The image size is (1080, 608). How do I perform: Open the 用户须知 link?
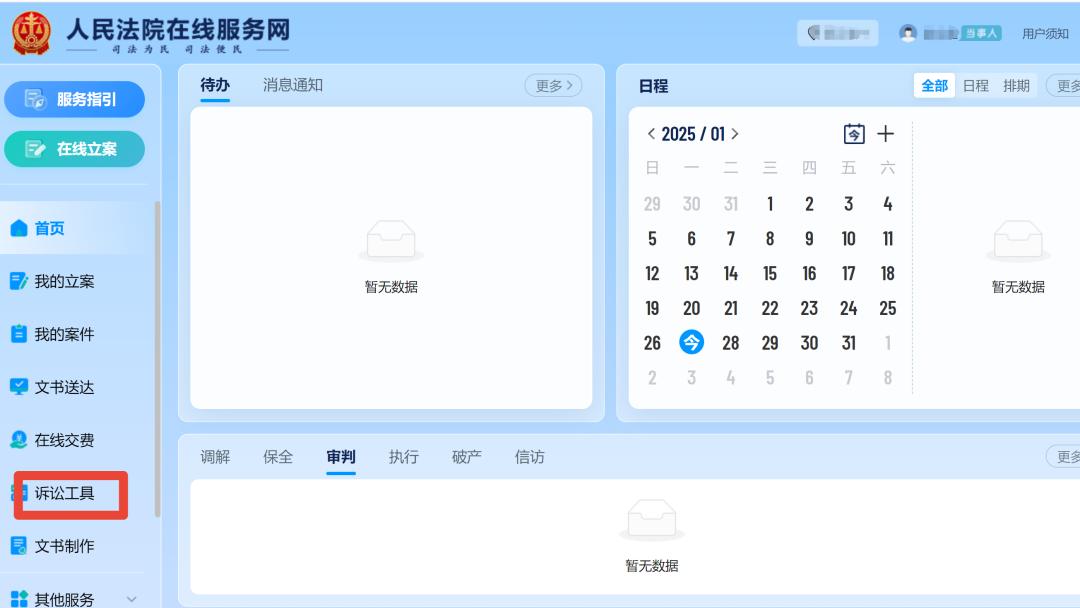click(1045, 34)
